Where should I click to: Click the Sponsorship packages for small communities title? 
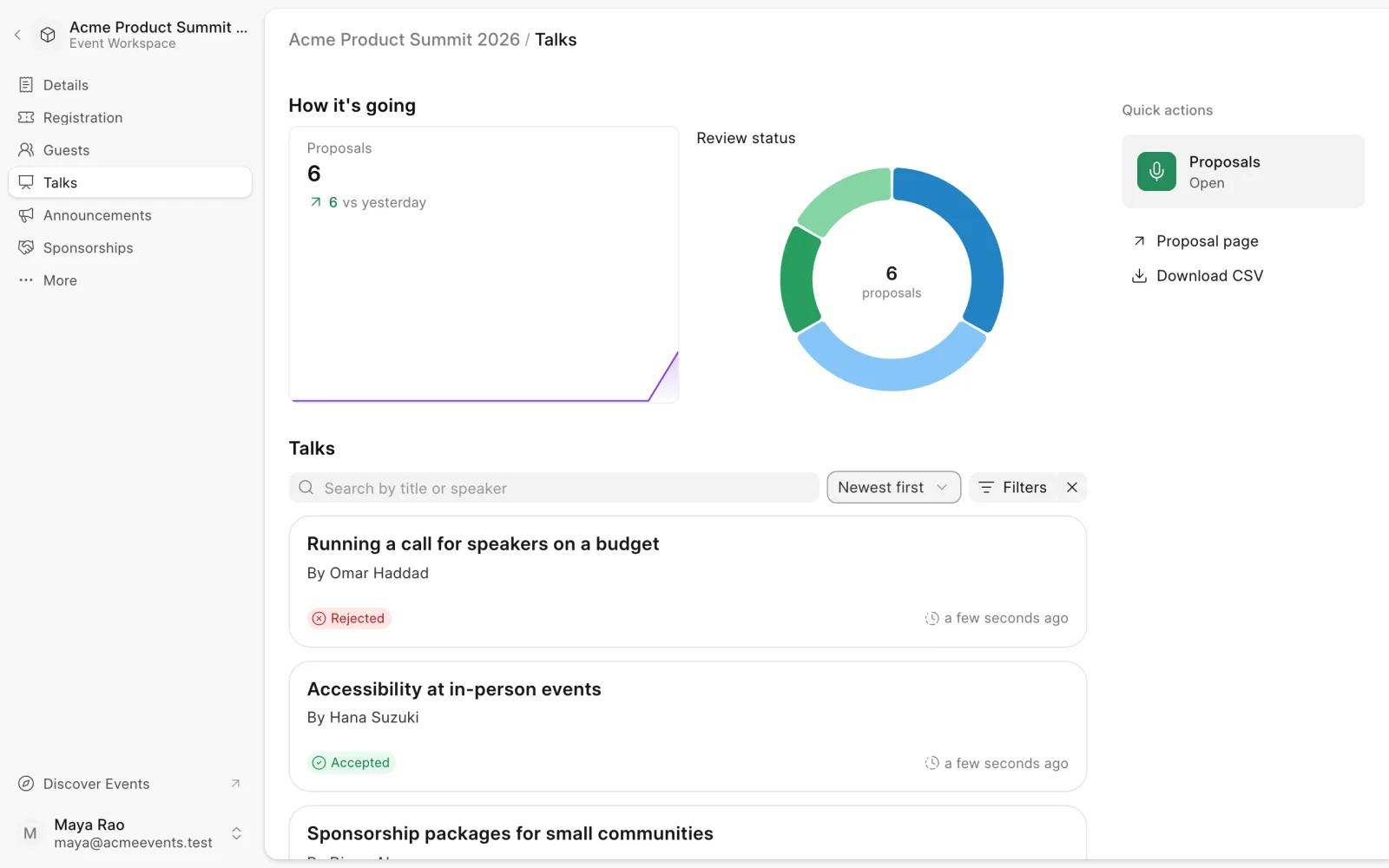(x=510, y=833)
